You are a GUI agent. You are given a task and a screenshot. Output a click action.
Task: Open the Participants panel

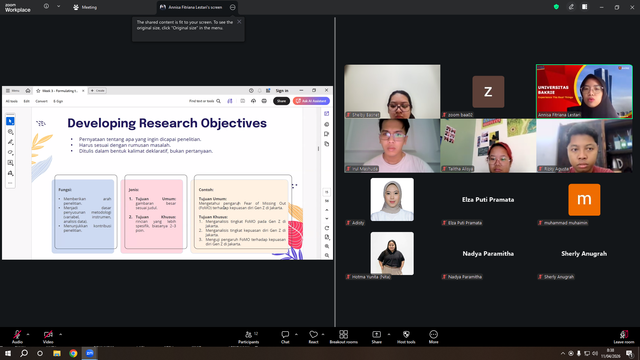pyautogui.click(x=249, y=337)
